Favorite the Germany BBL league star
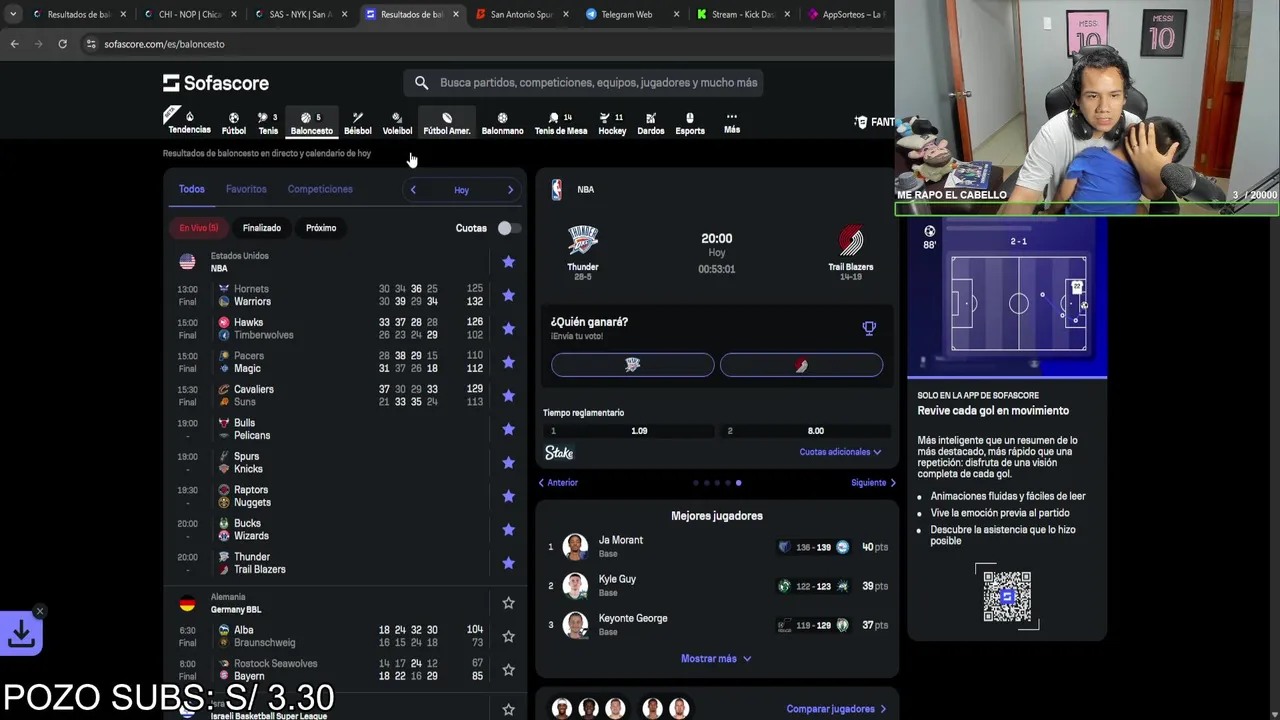The height and width of the screenshot is (720, 1280). point(508,603)
